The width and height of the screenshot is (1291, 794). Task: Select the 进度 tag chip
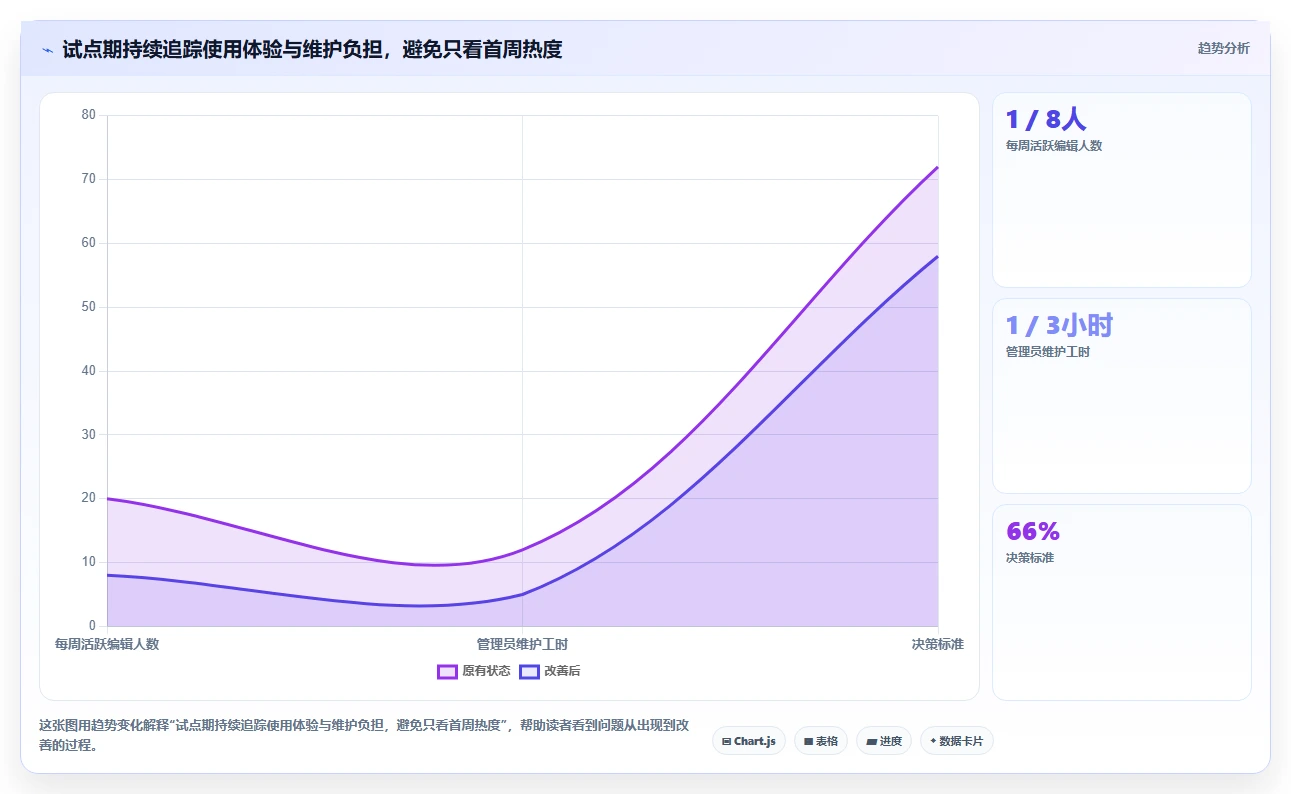(x=884, y=741)
